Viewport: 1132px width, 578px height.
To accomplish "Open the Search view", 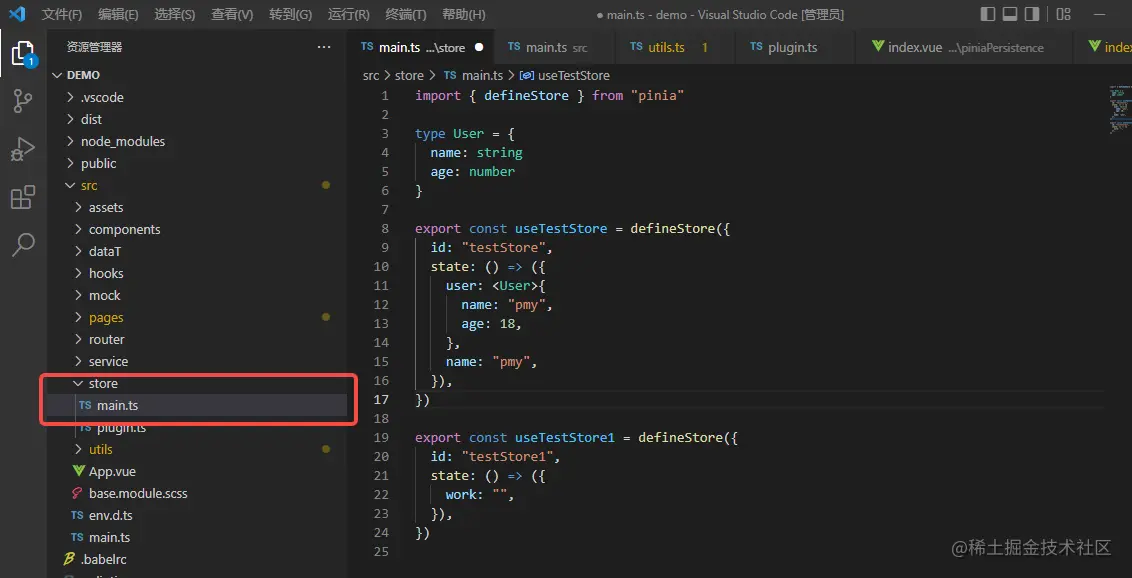I will pos(23,245).
